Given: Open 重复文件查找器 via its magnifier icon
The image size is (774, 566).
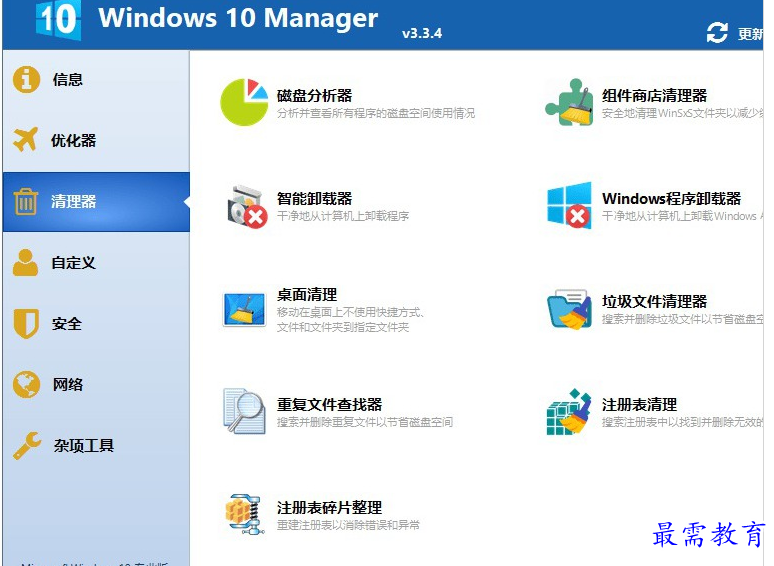Looking at the screenshot, I should click(244, 411).
